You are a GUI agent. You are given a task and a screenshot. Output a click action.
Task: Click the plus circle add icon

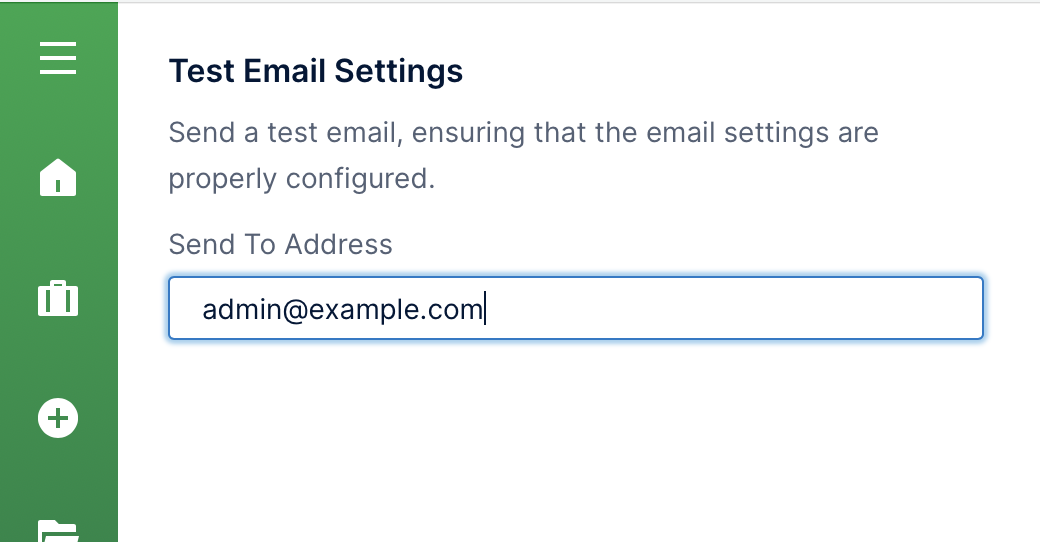coord(58,418)
